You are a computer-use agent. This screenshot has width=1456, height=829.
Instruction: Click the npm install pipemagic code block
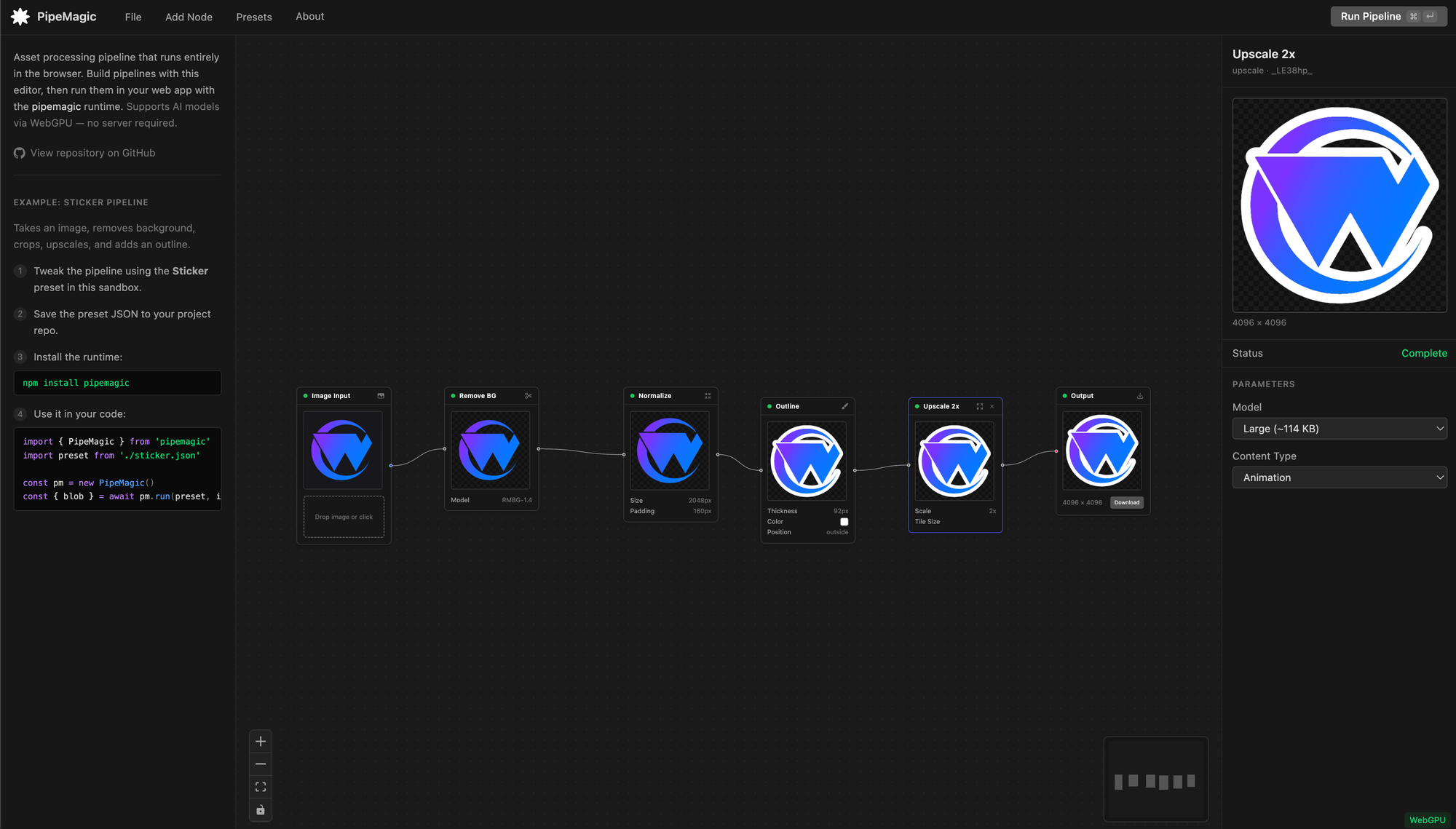pos(117,383)
